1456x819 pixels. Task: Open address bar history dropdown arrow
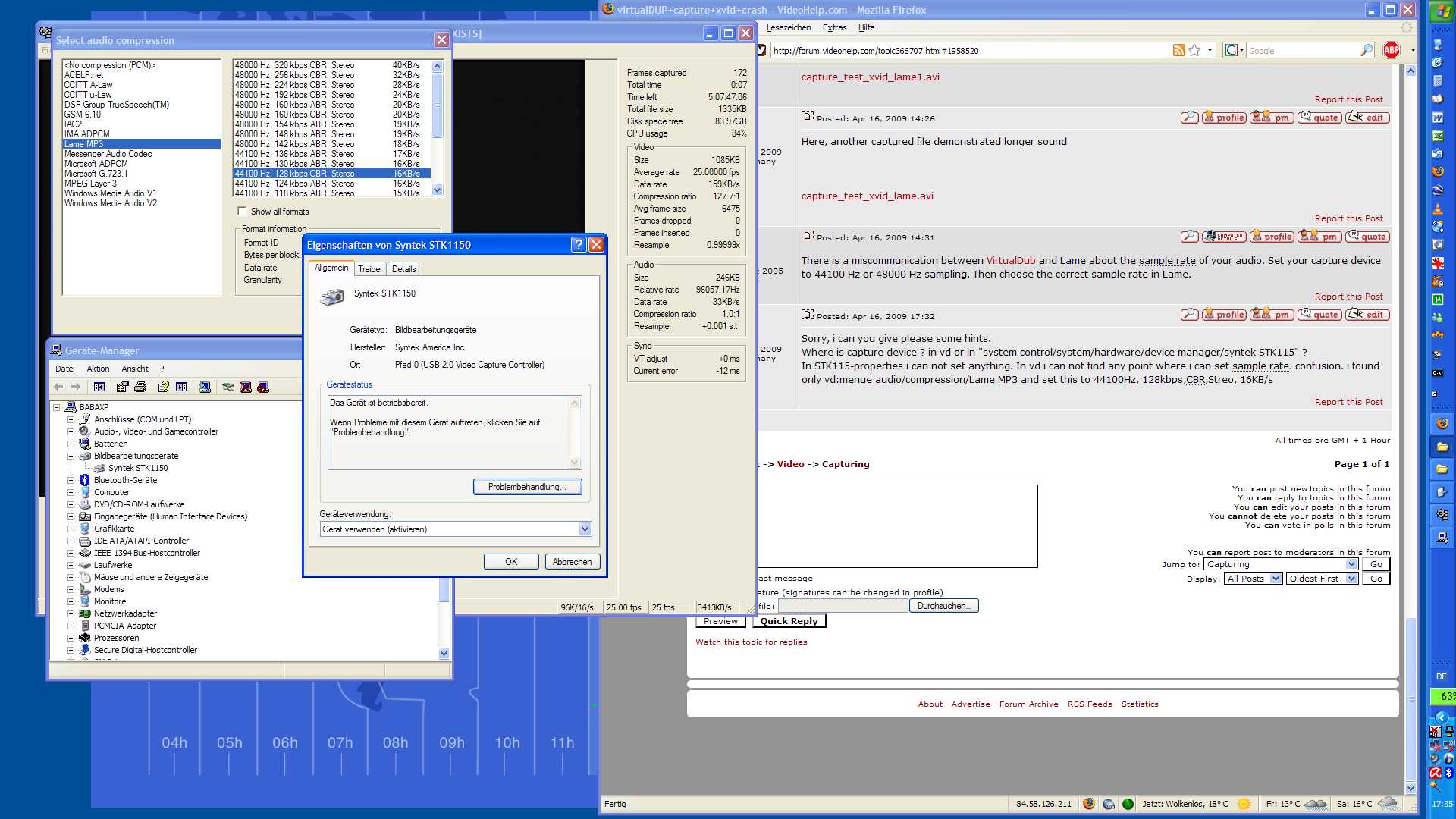[x=1210, y=51]
